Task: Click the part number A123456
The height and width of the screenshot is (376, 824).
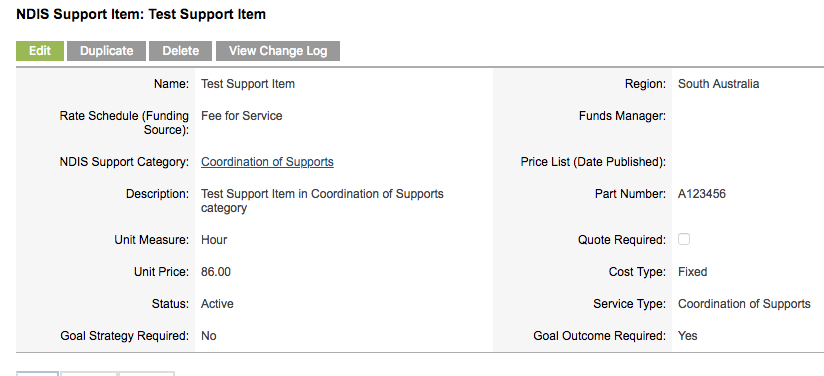Action: coord(702,194)
